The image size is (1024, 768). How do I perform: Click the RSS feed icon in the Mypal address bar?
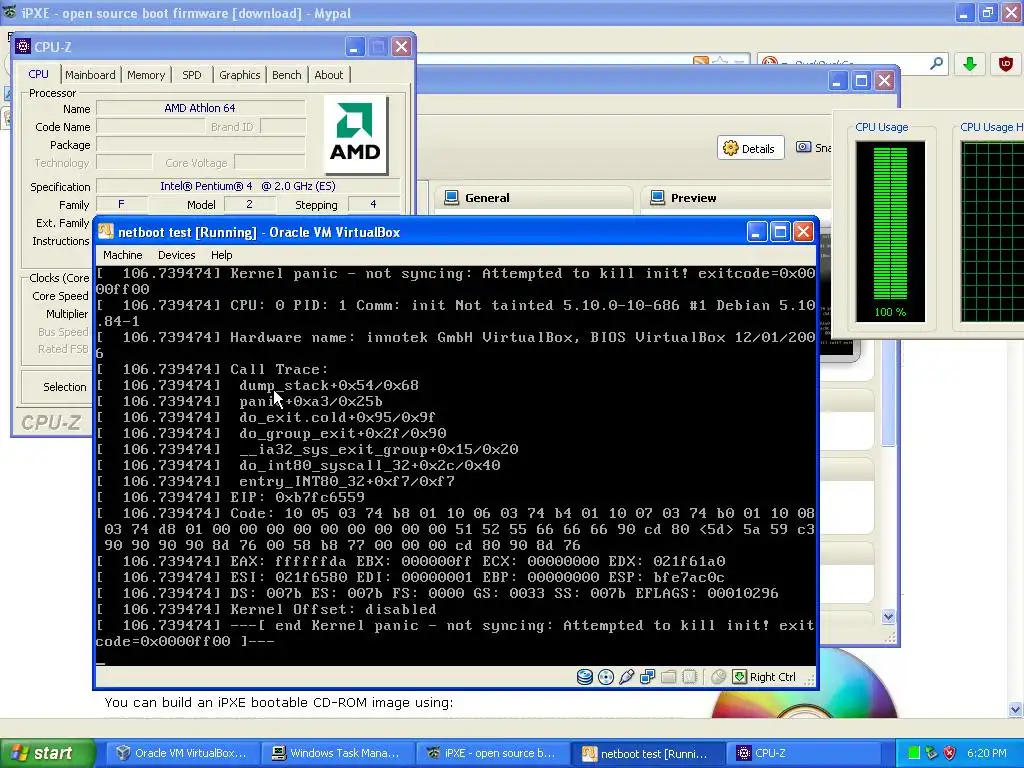(701, 61)
